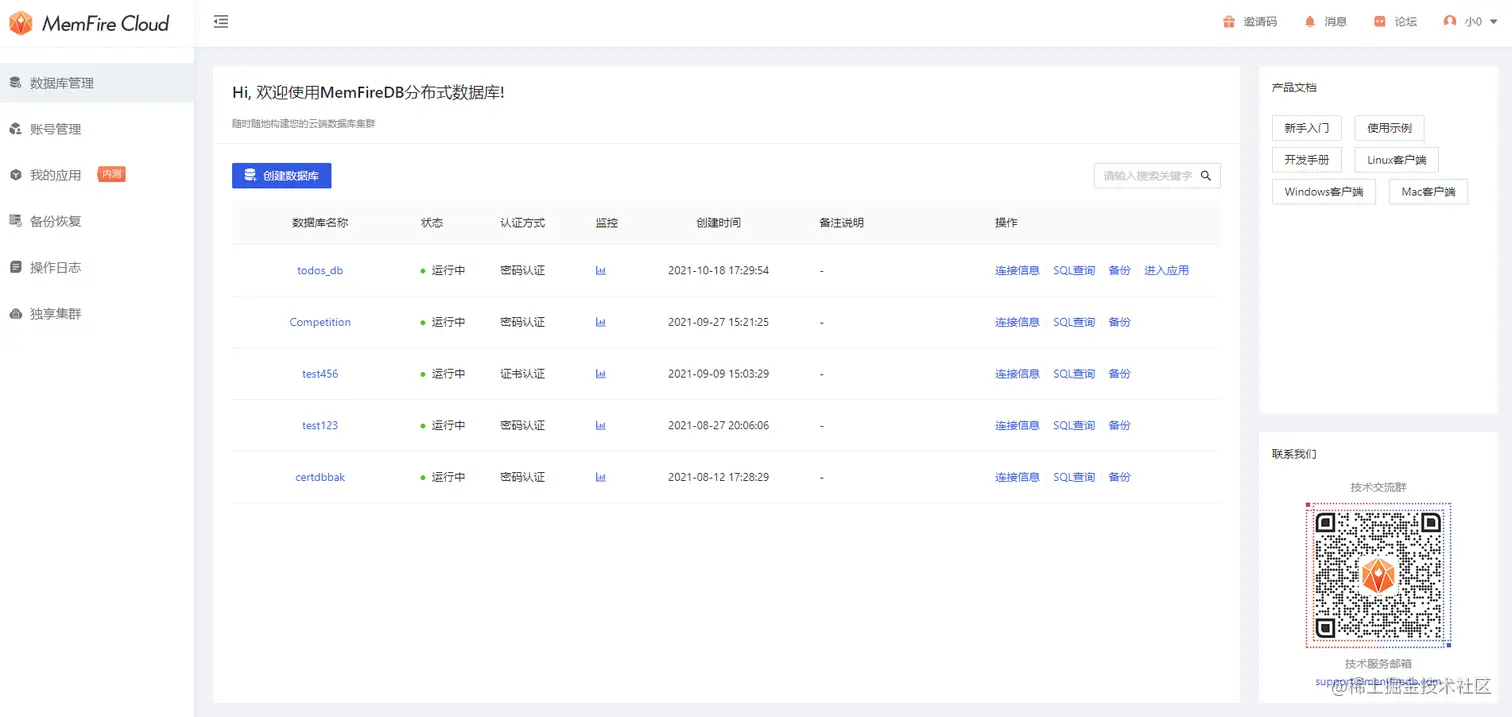
Task: Click SQL查询 for Competition
Action: [1074, 322]
